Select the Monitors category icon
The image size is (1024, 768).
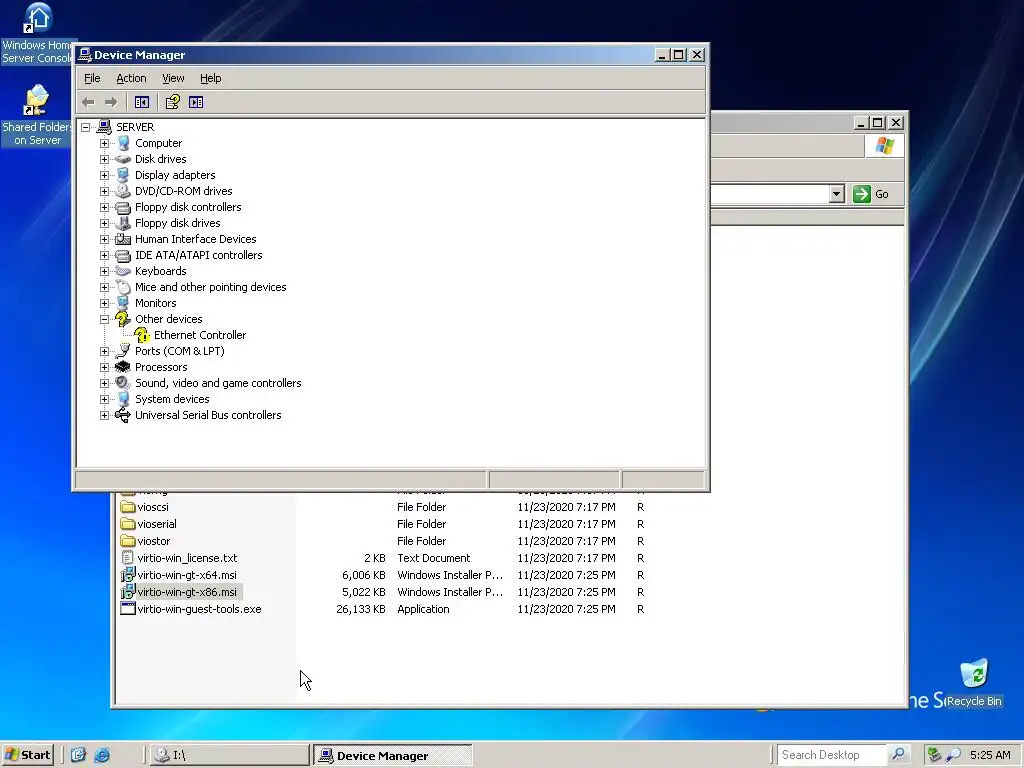click(123, 303)
